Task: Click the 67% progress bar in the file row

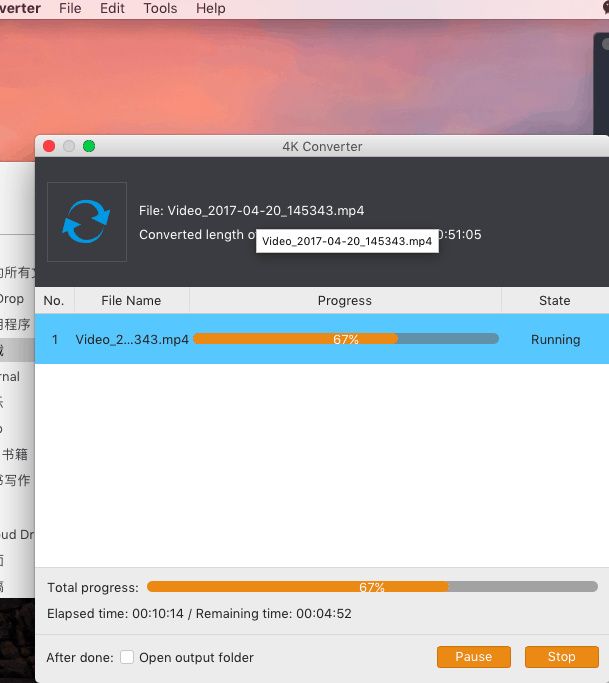Action: coord(346,339)
